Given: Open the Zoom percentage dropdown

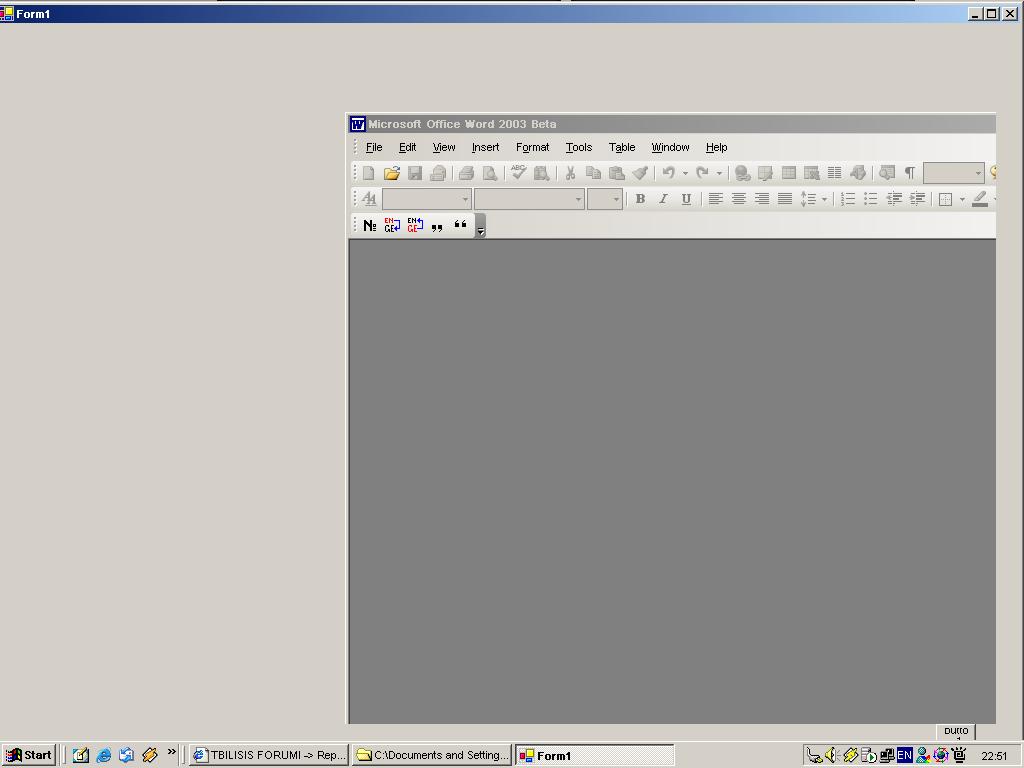Looking at the screenshot, I should point(978,173).
